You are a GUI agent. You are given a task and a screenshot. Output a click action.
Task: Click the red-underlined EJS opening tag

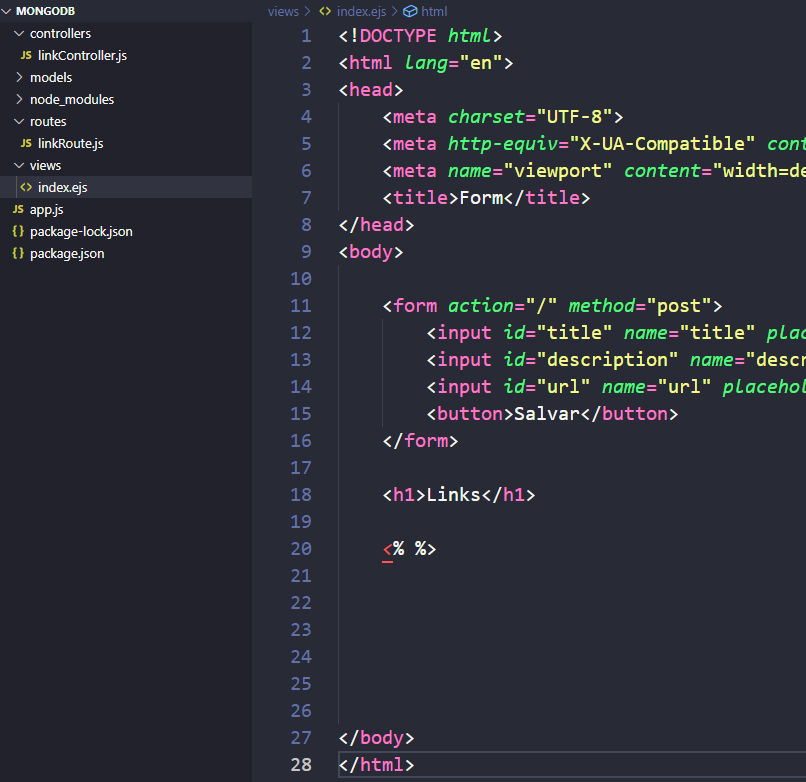click(x=393, y=549)
